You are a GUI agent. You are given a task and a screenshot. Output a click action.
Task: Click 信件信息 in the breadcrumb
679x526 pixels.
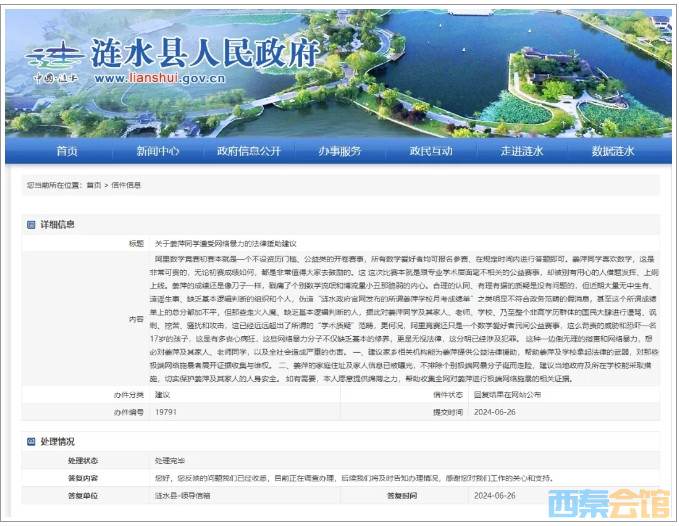[126, 185]
